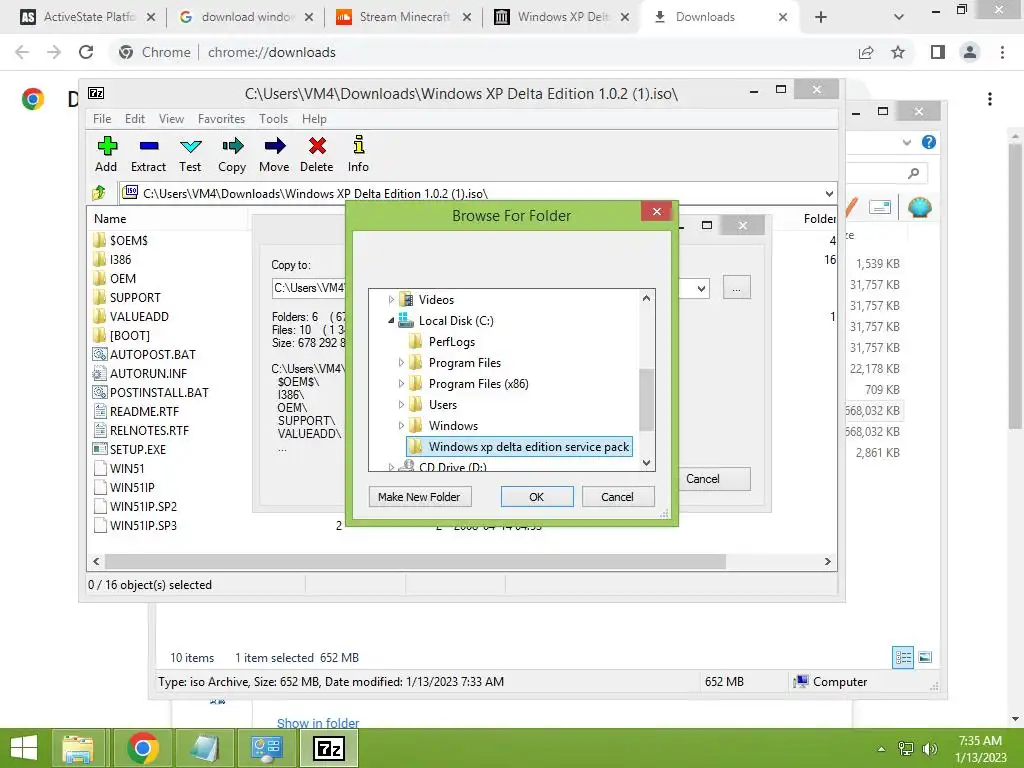Image resolution: width=1024 pixels, height=768 pixels.
Task: Click the folder tree vertical scrollbar thumb
Action: pos(646,400)
